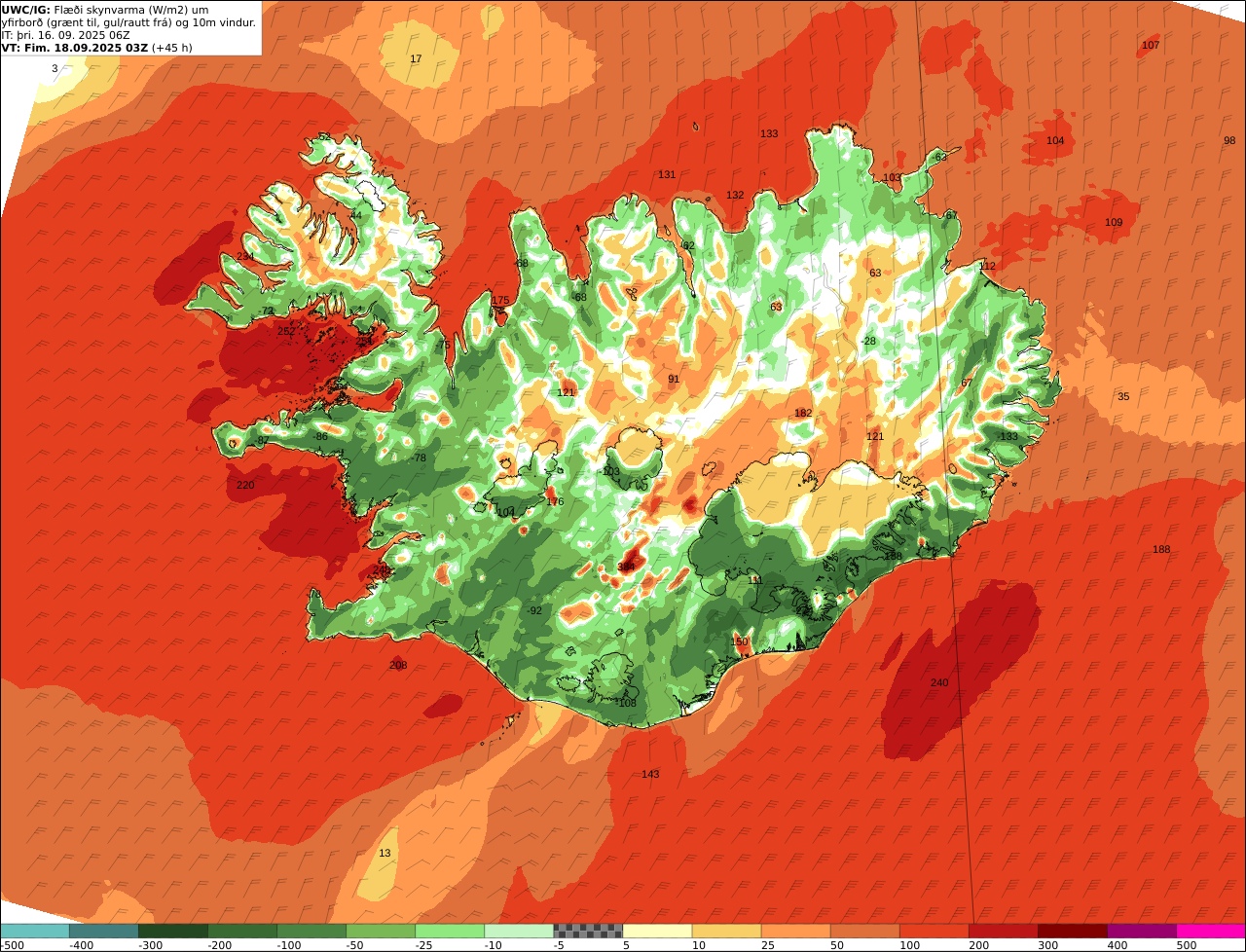Click legend swatch between -400 and -300
The height and width of the screenshot is (952, 1246).
click(103, 931)
